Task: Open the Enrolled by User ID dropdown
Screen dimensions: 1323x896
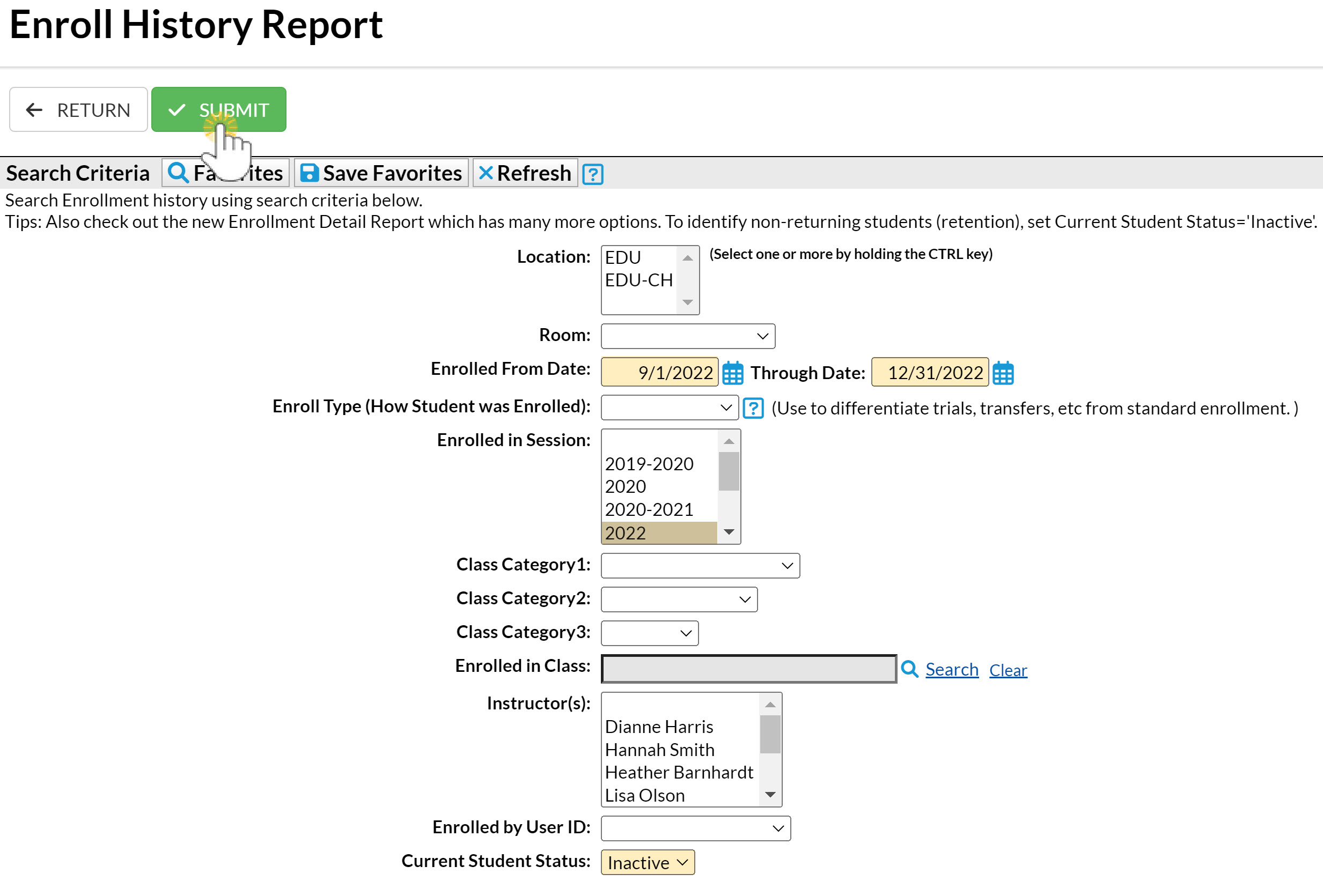Action: (695, 828)
